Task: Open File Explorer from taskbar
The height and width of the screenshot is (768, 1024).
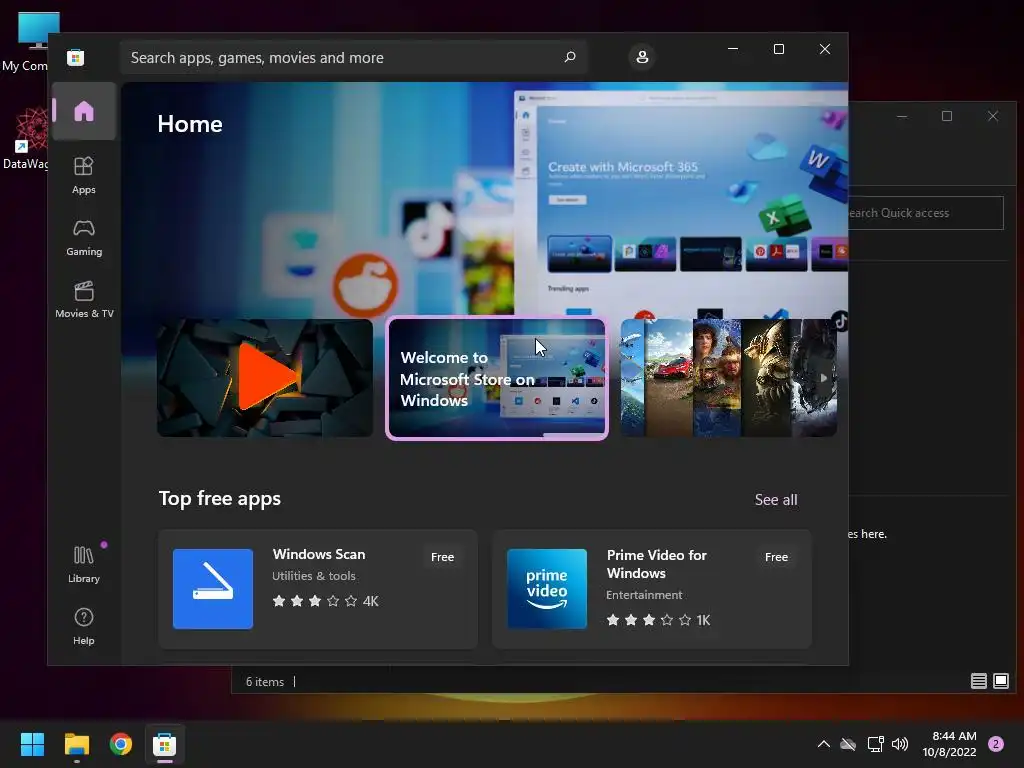Action: click(76, 744)
